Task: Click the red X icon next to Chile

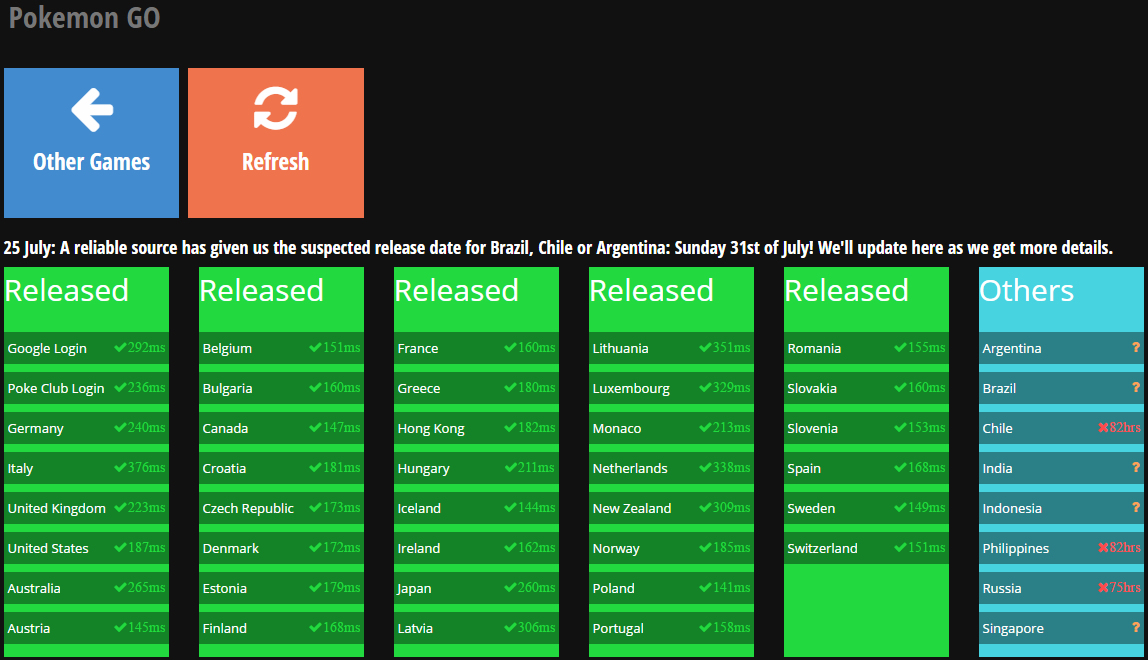Action: point(1104,428)
